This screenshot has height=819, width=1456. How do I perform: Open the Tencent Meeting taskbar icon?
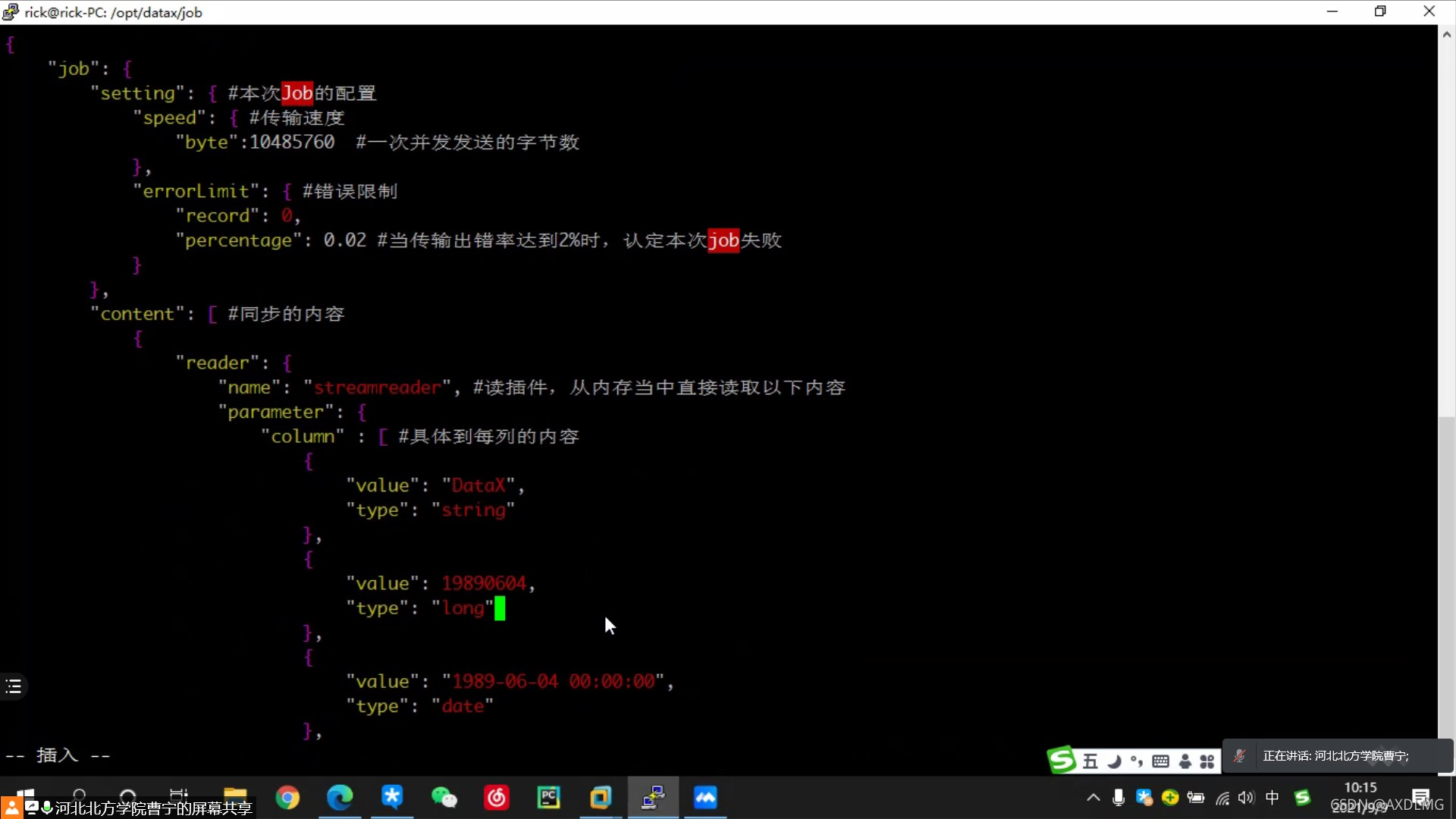point(705,797)
